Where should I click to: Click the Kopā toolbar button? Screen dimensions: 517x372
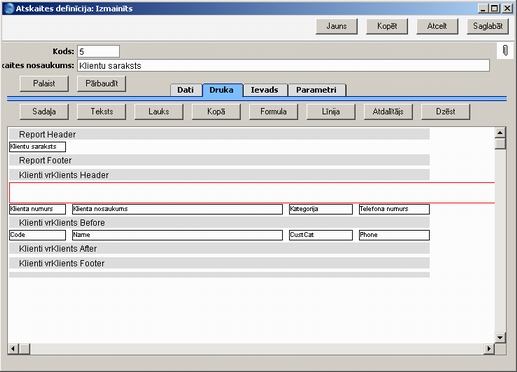click(216, 111)
